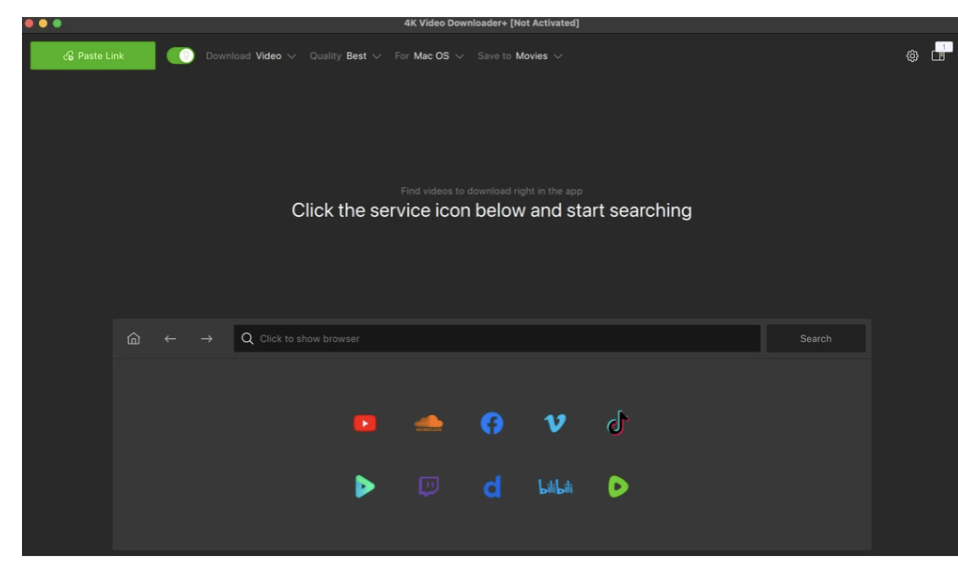Open the green play service icon
This screenshot has height=562, width=958.
click(618, 486)
